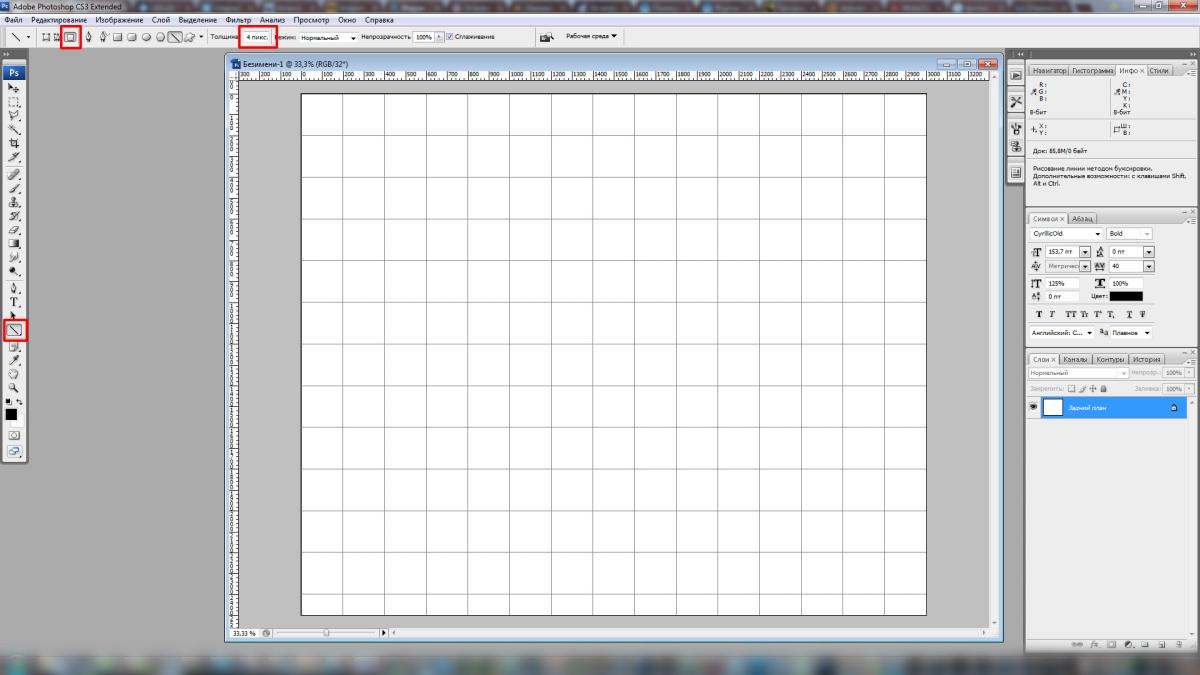
Task: Select the Slice tool
Action: [15, 158]
